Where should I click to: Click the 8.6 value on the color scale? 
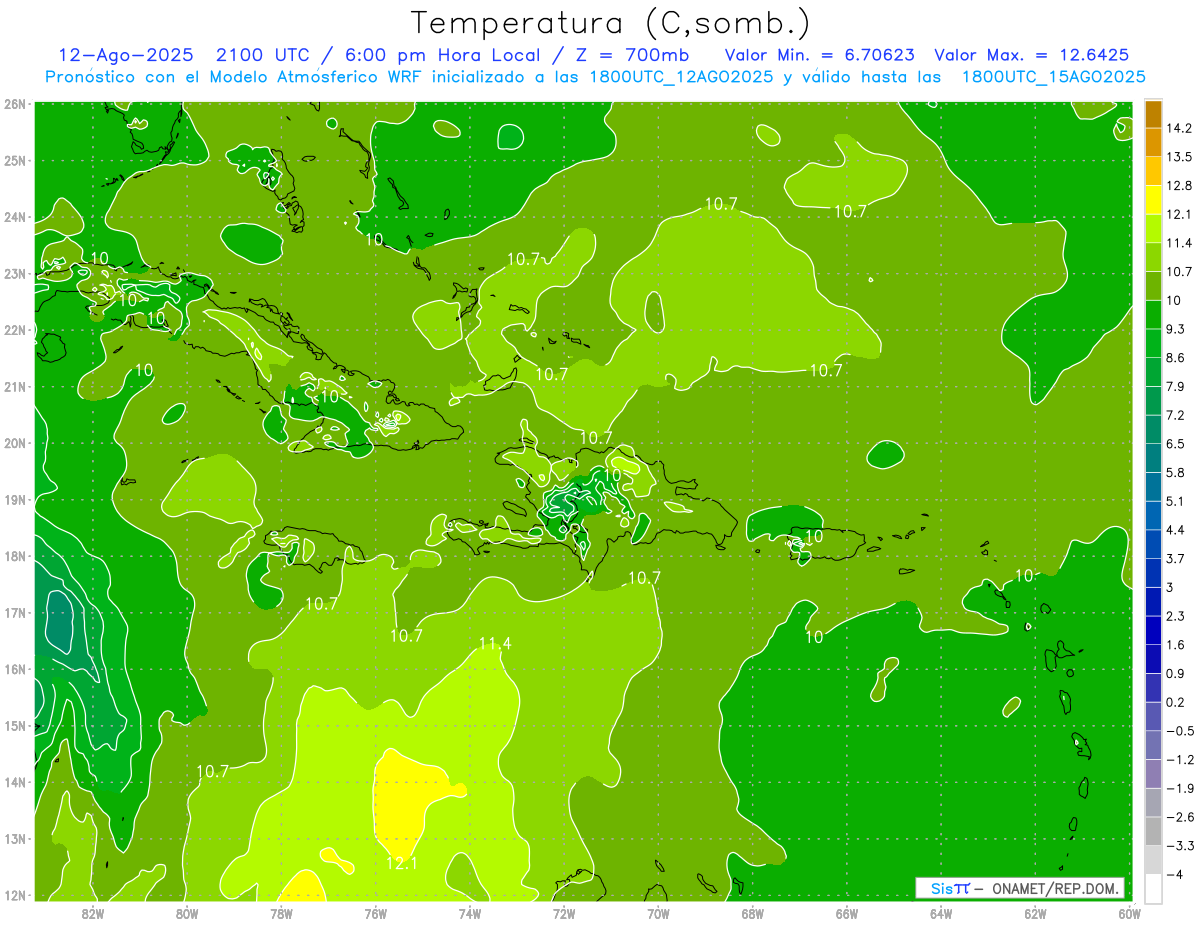1176,358
